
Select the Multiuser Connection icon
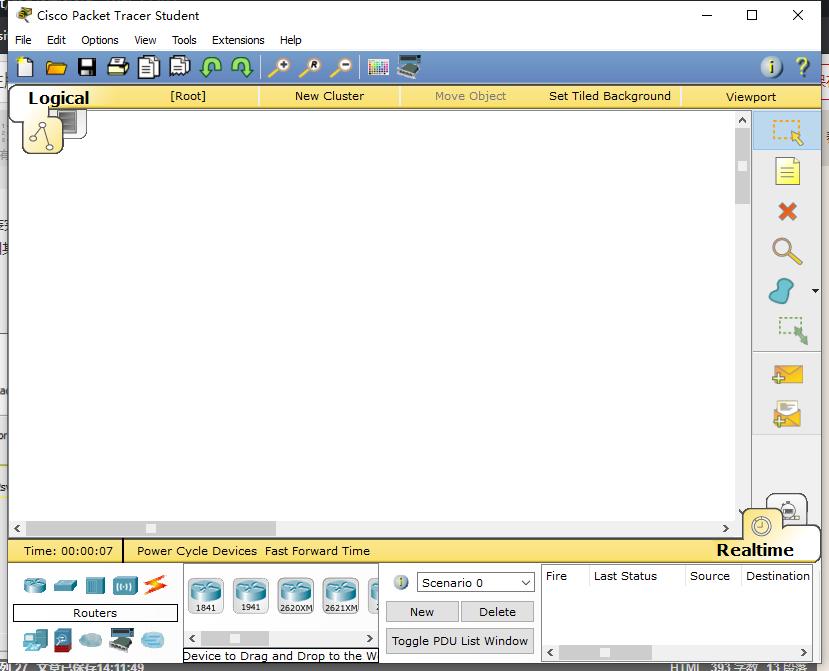pos(153,640)
